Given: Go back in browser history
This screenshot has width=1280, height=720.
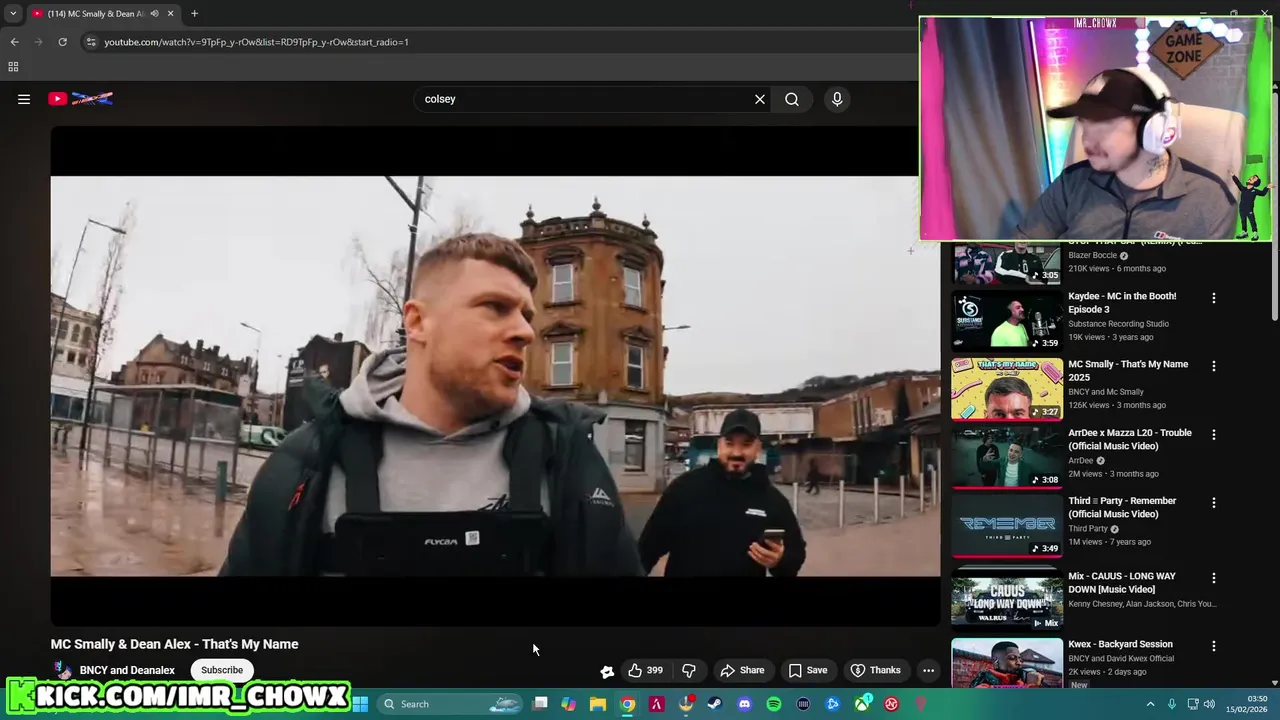Looking at the screenshot, I should click(14, 42).
